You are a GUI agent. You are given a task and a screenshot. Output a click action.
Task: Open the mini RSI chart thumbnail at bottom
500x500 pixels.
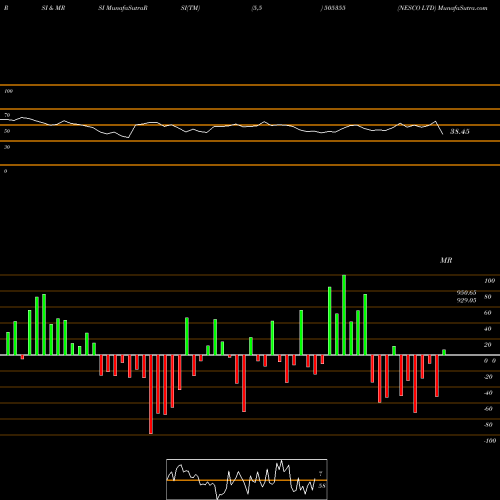click(x=247, y=479)
